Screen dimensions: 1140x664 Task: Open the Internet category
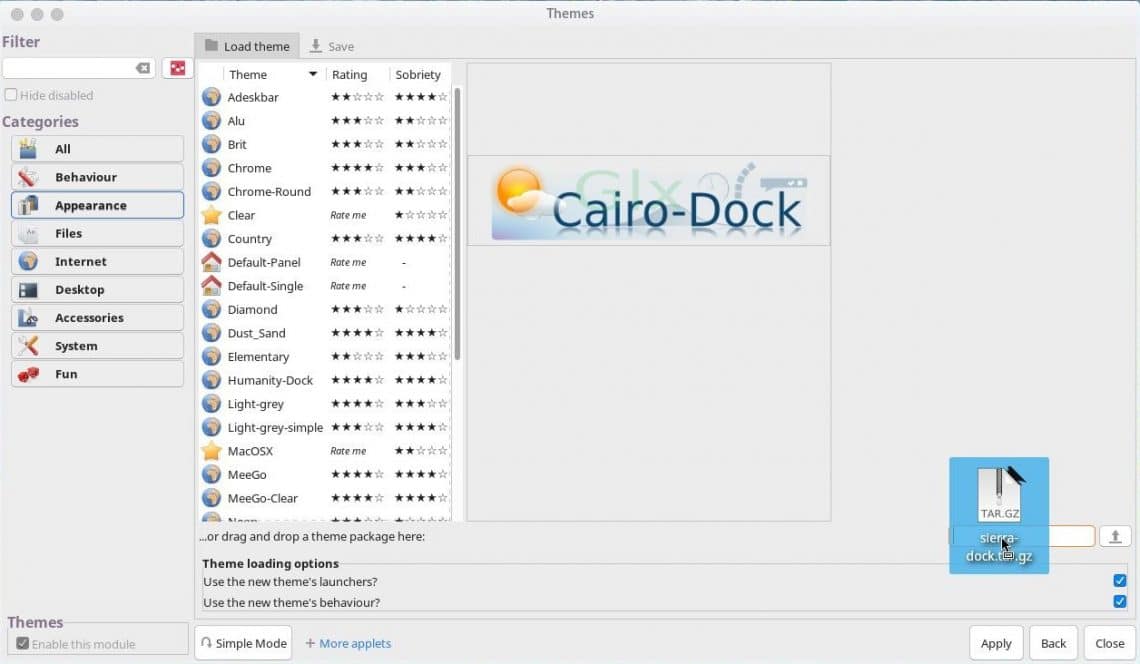[97, 262]
